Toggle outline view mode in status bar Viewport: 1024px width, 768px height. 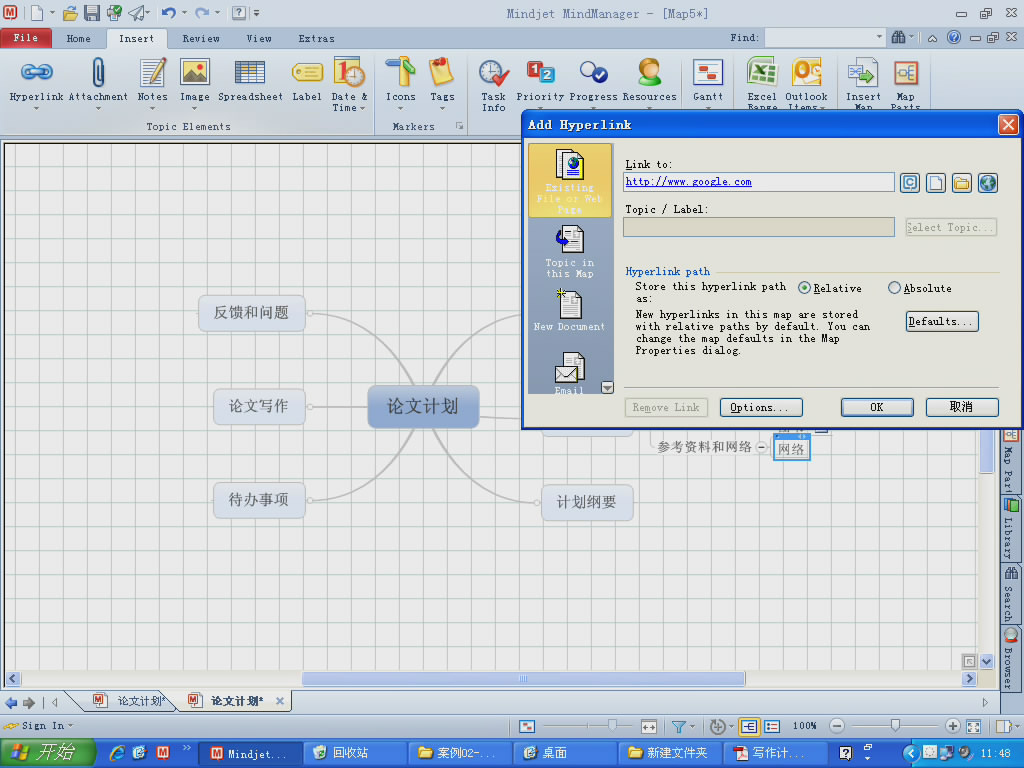click(772, 726)
